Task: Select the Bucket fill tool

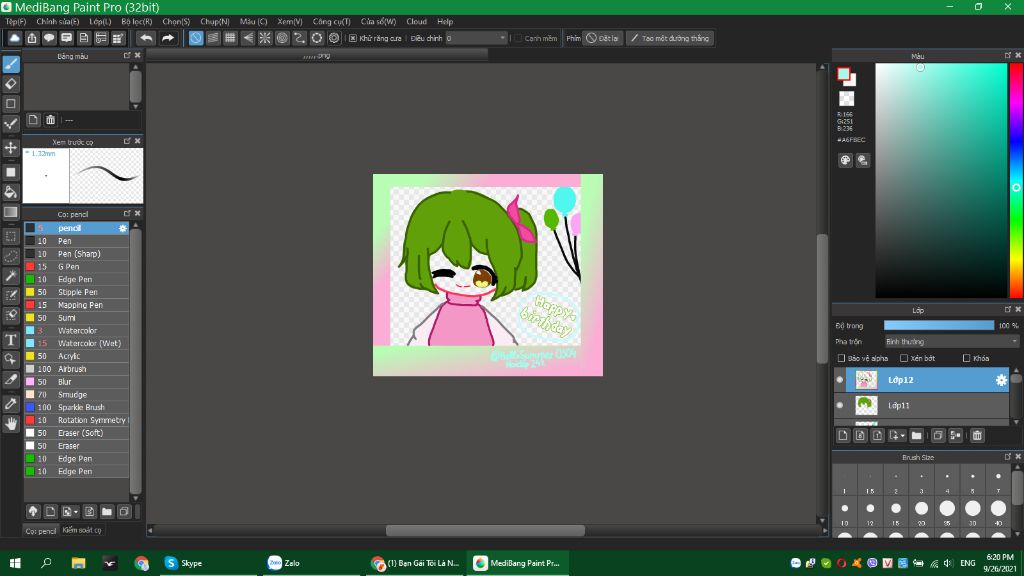Action: tap(11, 191)
